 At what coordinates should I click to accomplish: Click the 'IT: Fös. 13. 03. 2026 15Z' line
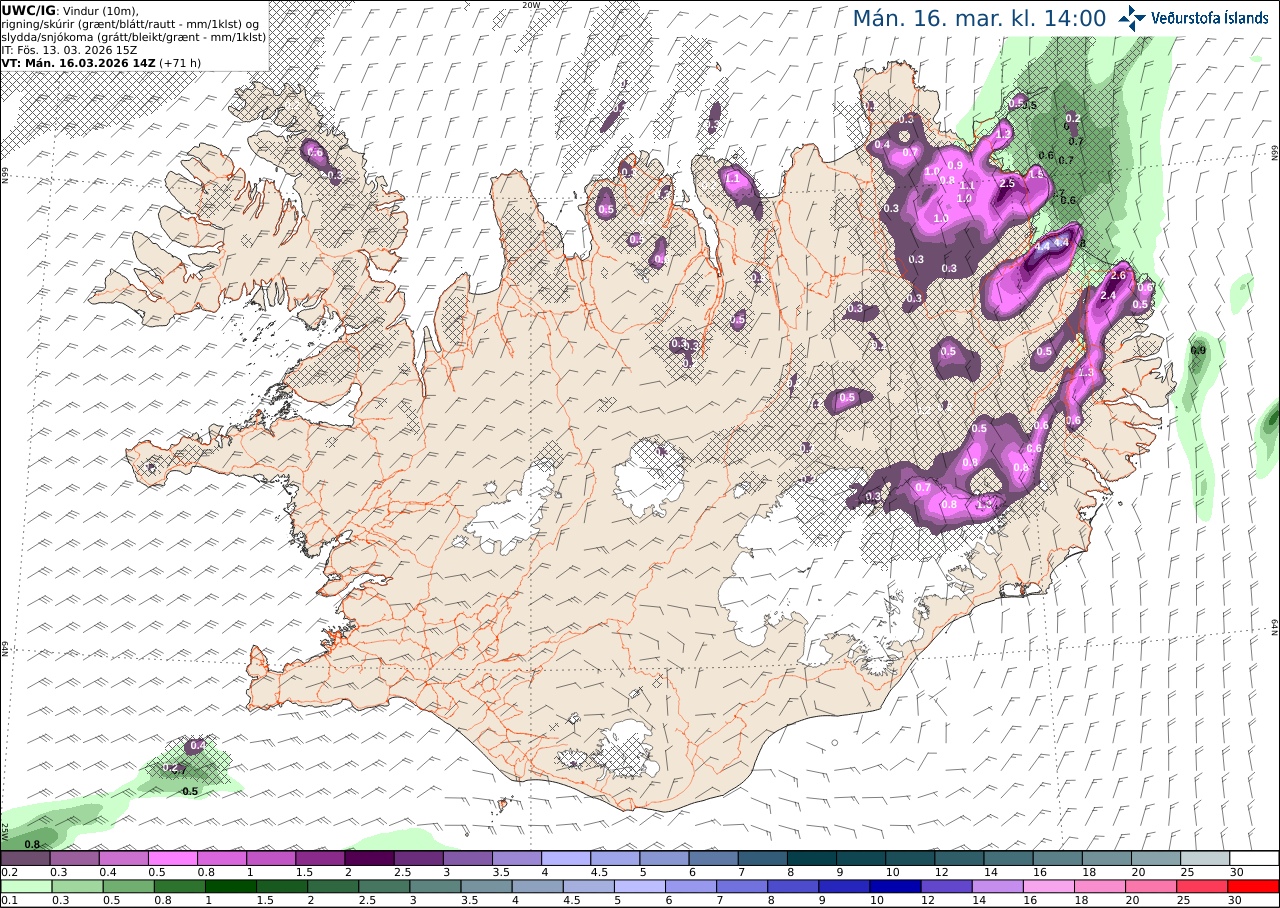click(69, 49)
